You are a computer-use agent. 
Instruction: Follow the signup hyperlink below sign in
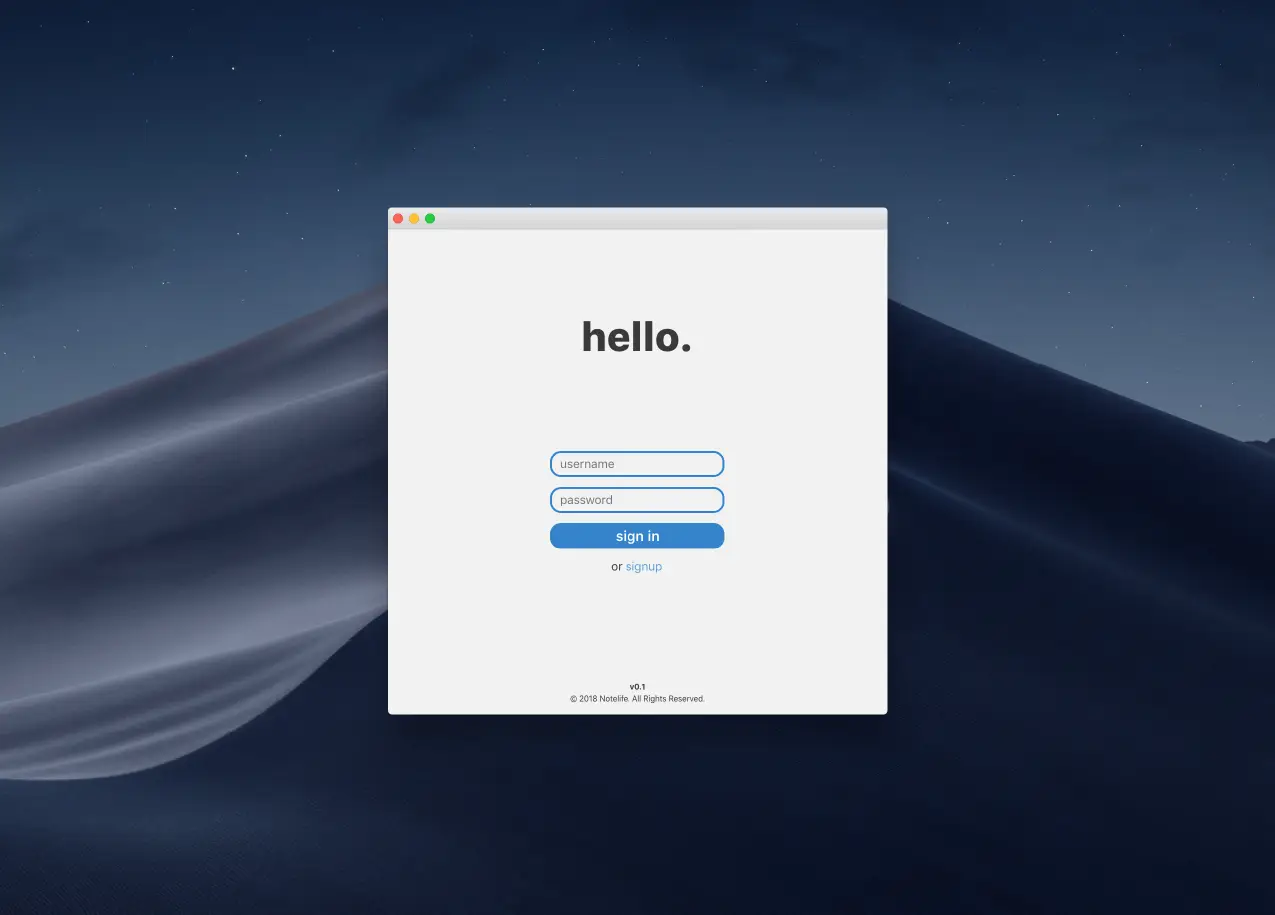(x=644, y=566)
